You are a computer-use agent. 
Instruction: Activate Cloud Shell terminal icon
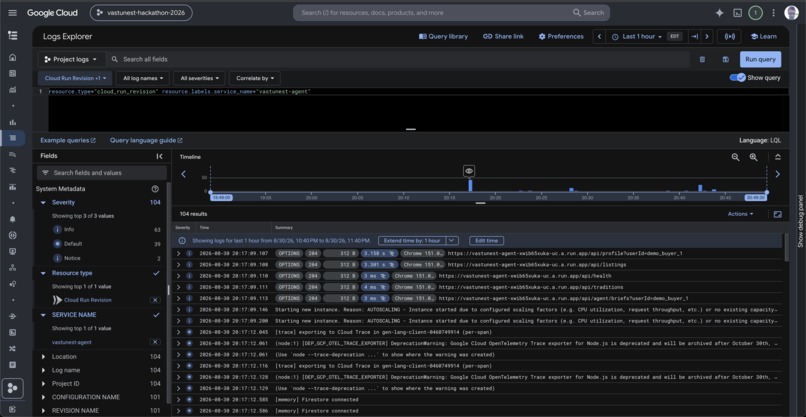[737, 13]
